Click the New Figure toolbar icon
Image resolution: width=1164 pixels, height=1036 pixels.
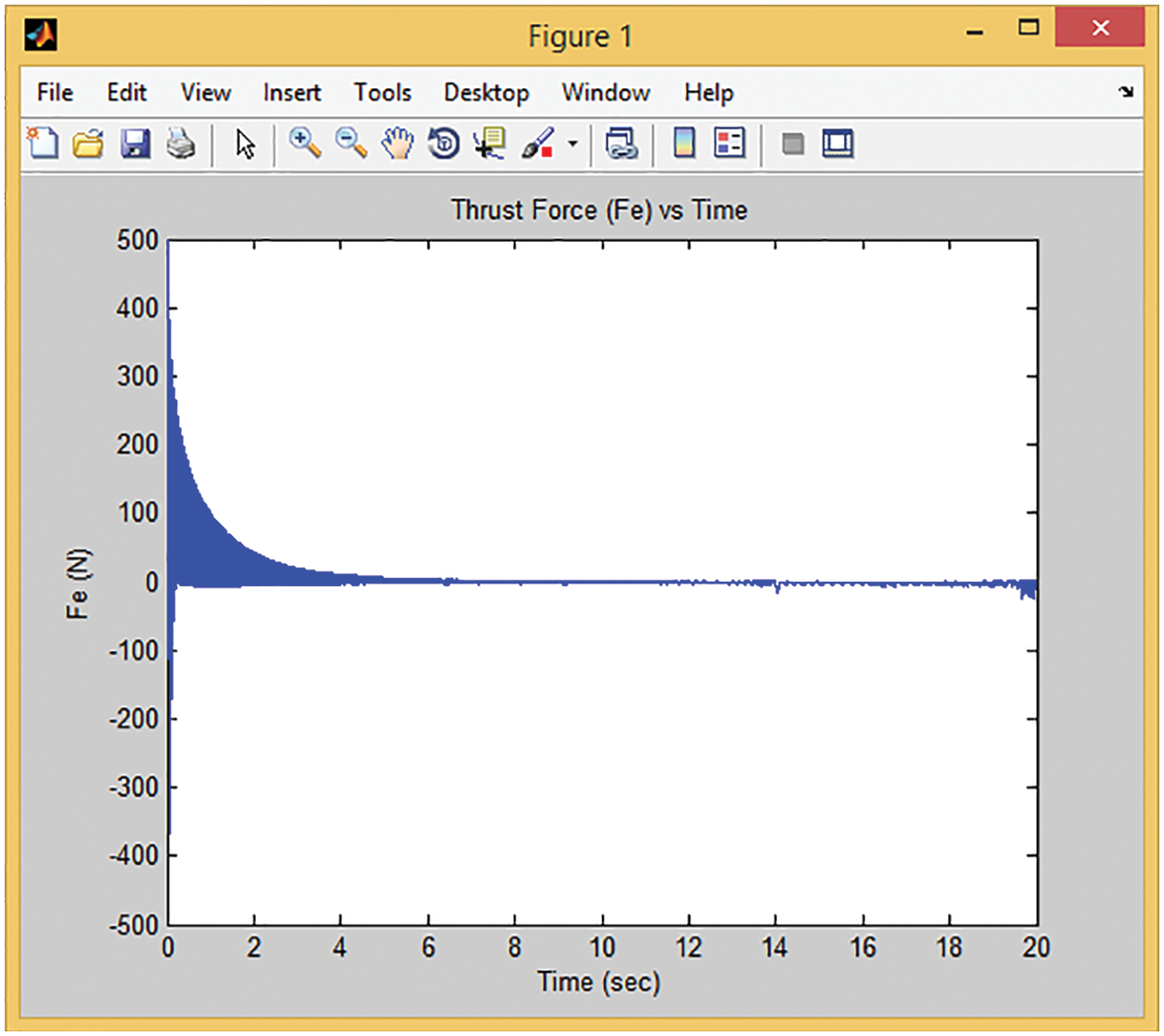click(43, 144)
